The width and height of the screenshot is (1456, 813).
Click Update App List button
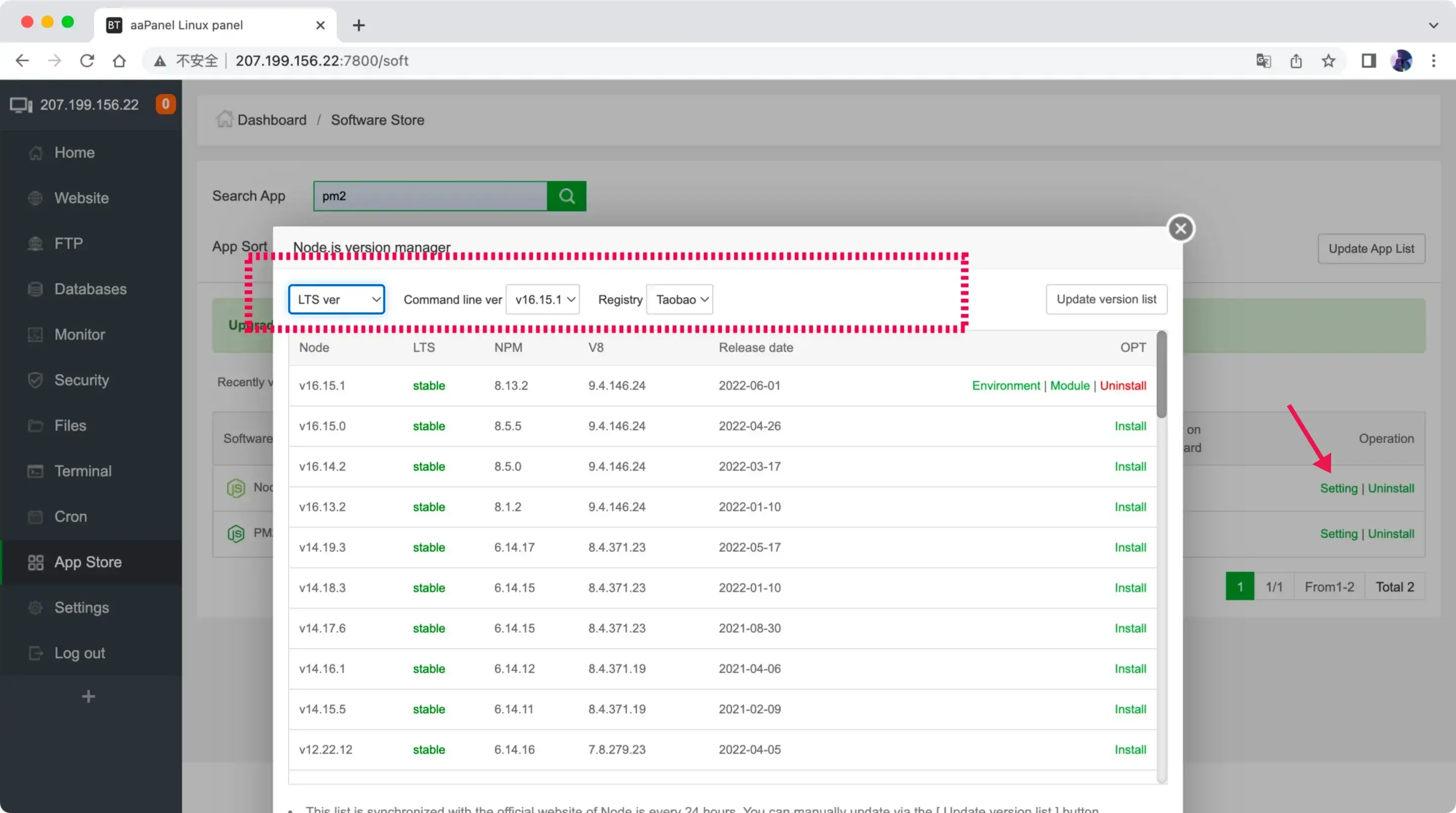pos(1371,249)
